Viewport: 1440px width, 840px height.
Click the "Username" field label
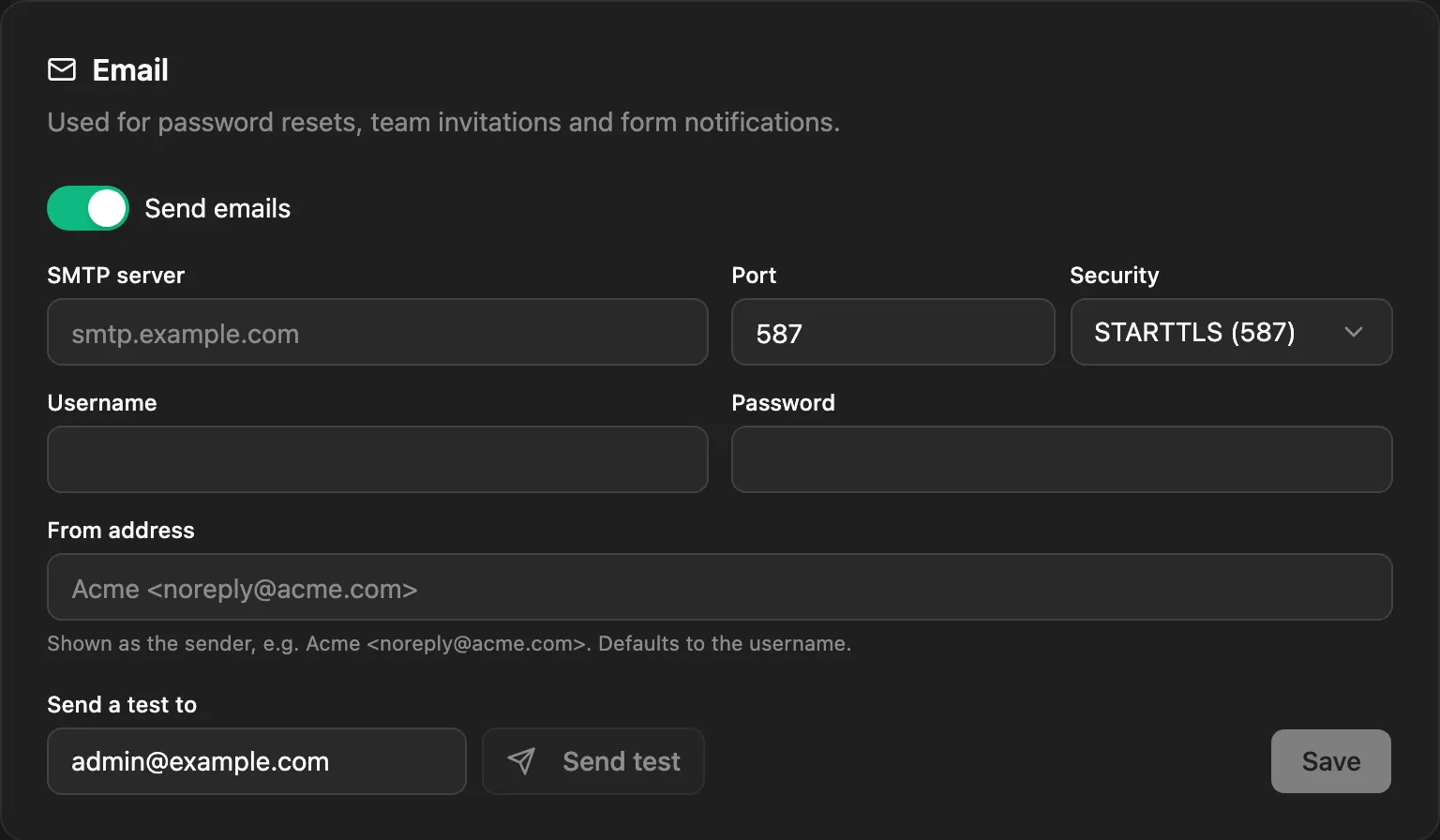point(102,403)
